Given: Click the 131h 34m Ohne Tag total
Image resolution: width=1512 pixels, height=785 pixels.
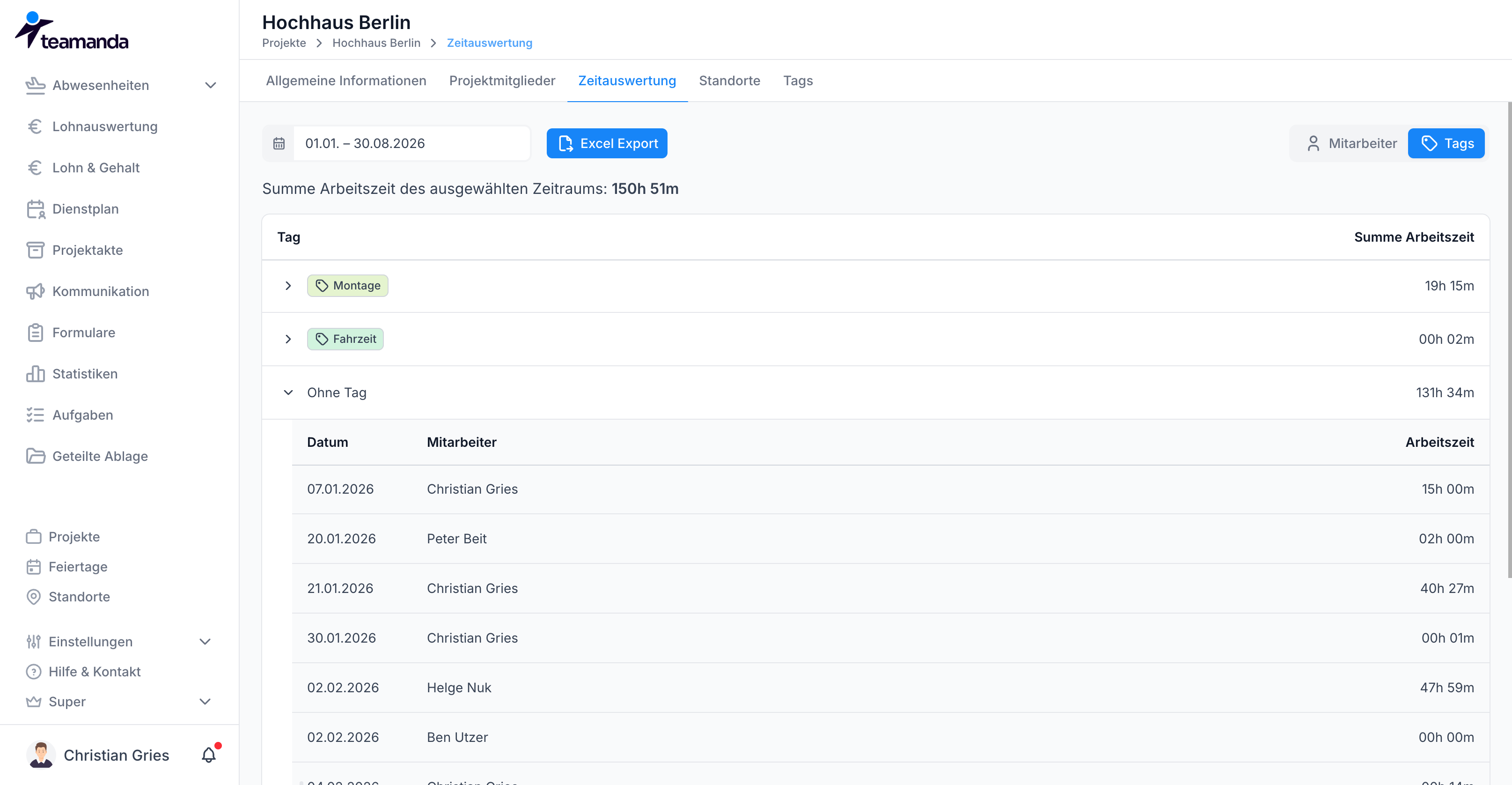Looking at the screenshot, I should (1445, 392).
